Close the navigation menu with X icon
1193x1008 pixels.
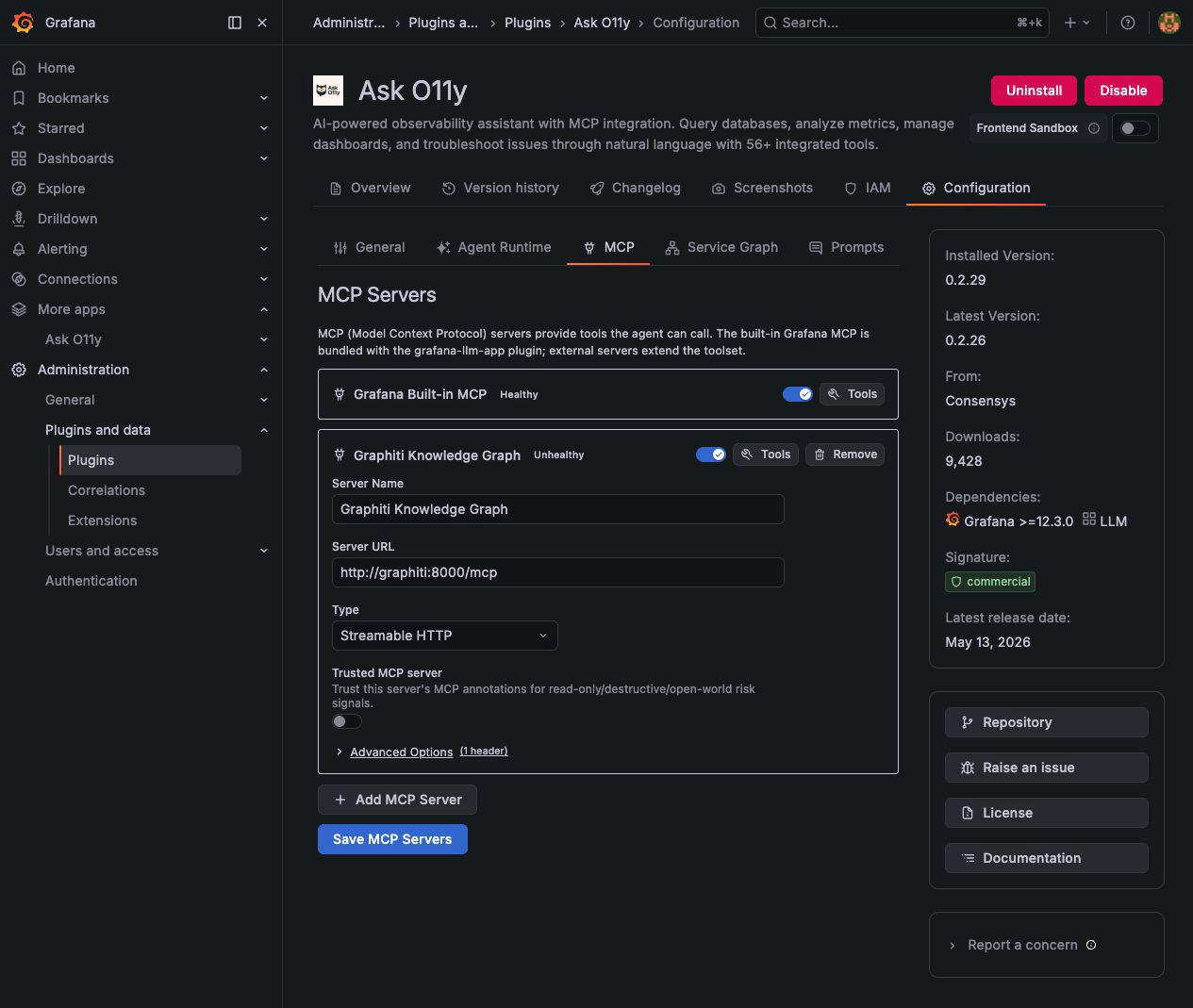(262, 23)
